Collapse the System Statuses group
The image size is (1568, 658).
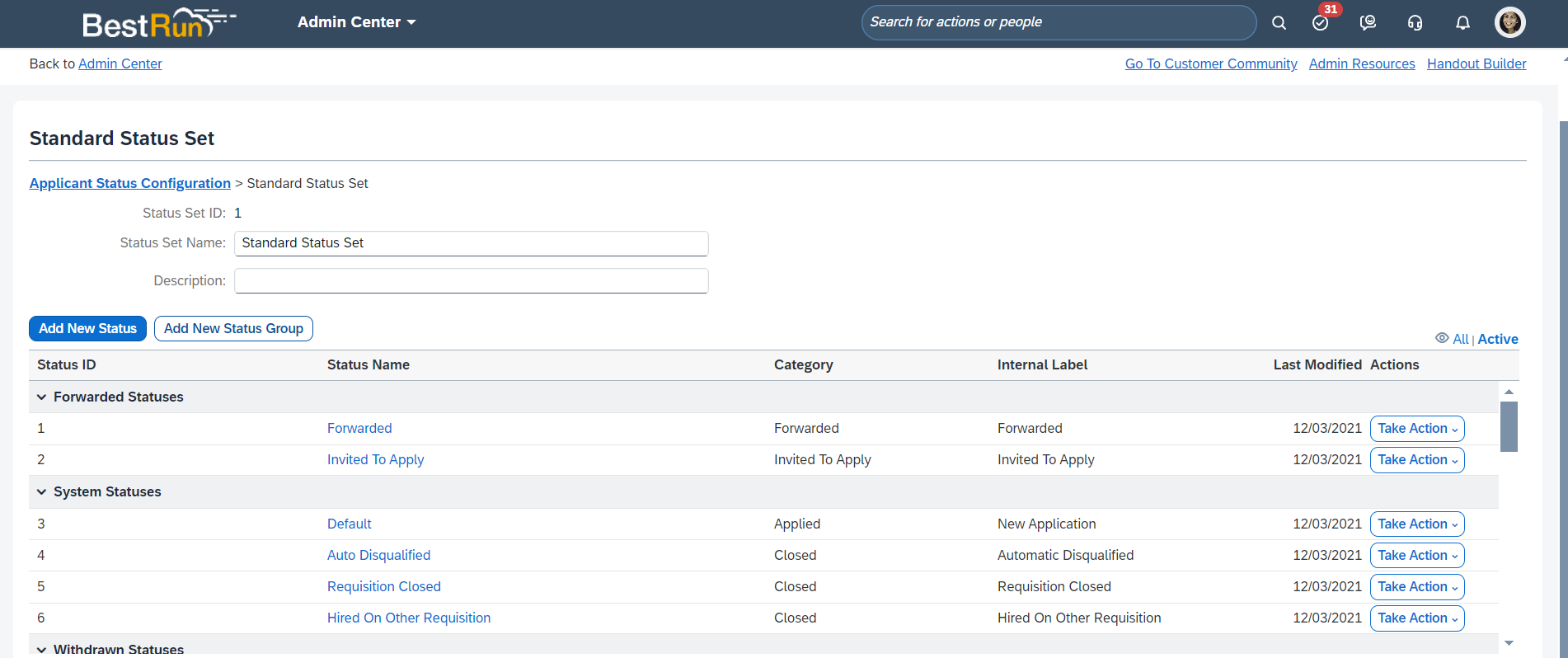coord(41,492)
